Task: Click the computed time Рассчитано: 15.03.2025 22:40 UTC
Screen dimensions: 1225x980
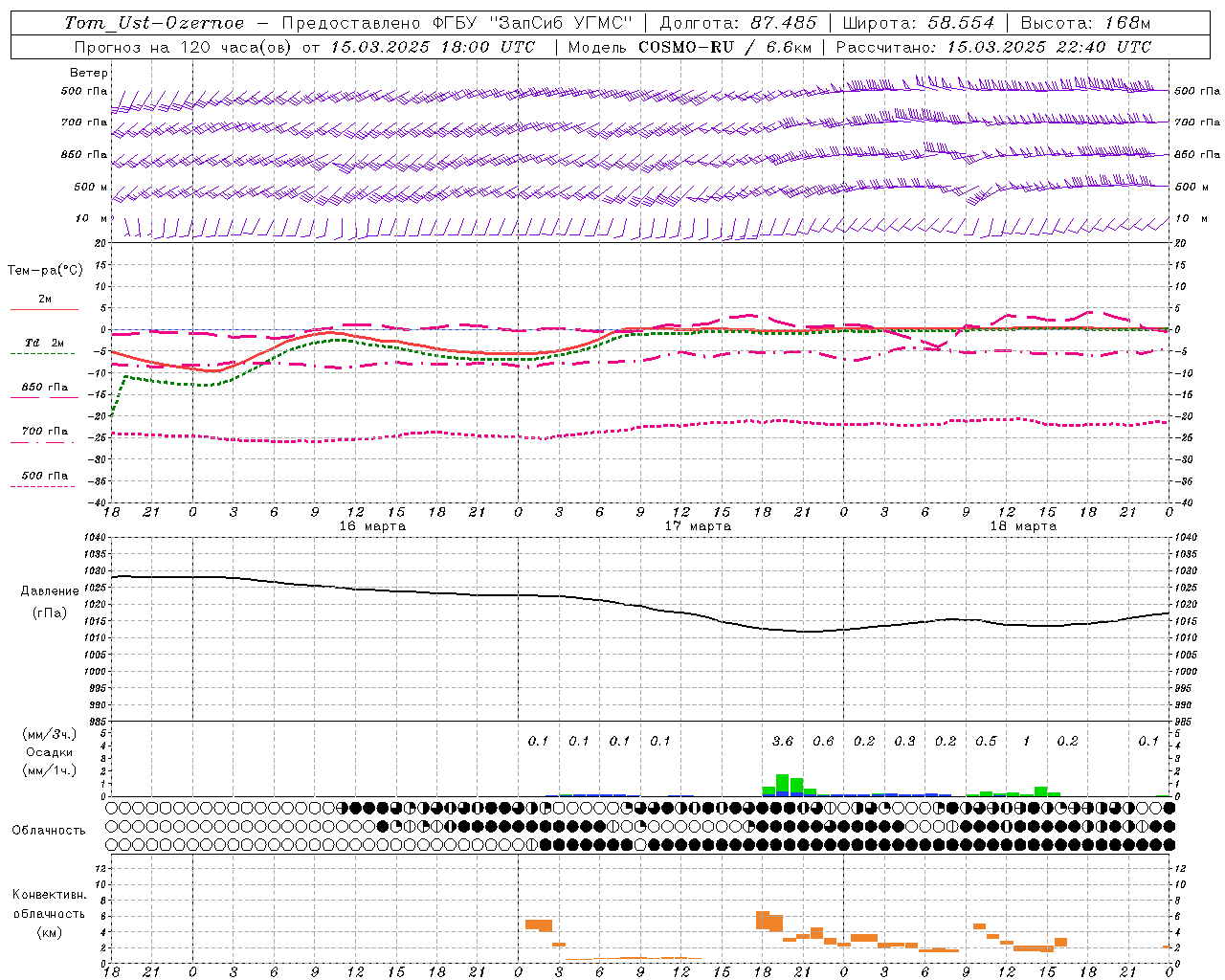Action: point(993,47)
